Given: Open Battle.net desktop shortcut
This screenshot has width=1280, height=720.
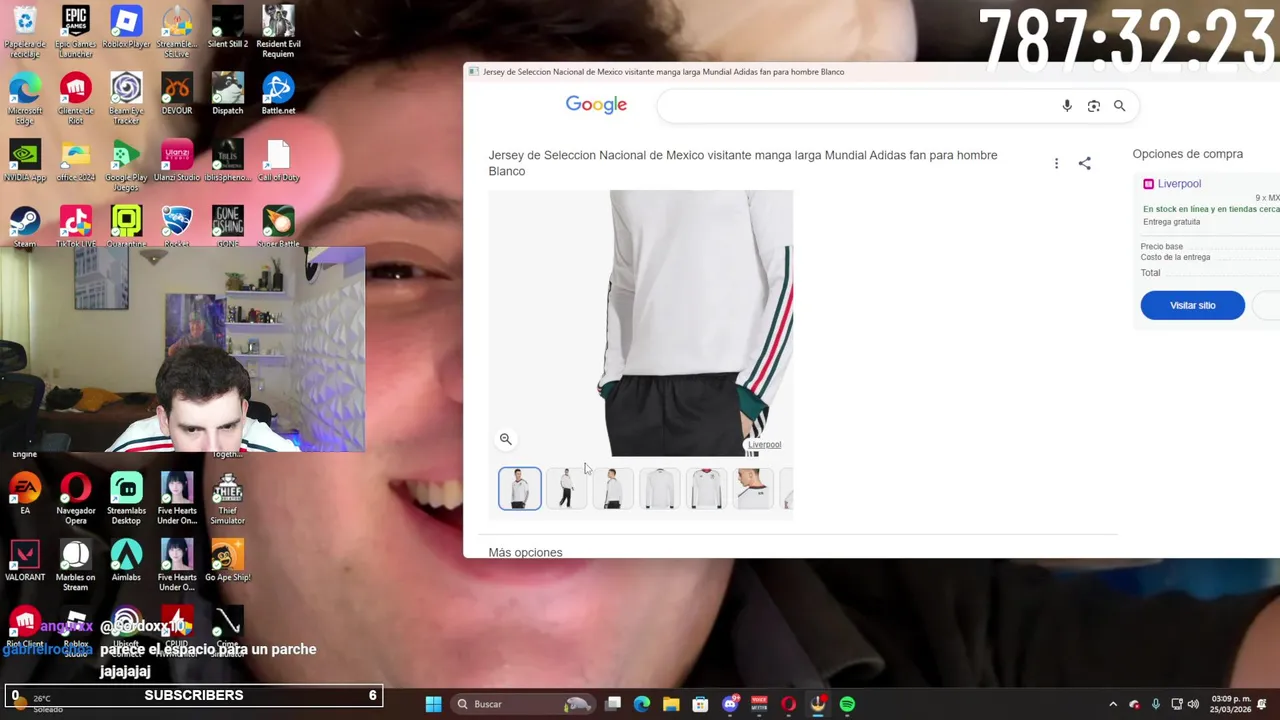Looking at the screenshot, I should click(278, 94).
